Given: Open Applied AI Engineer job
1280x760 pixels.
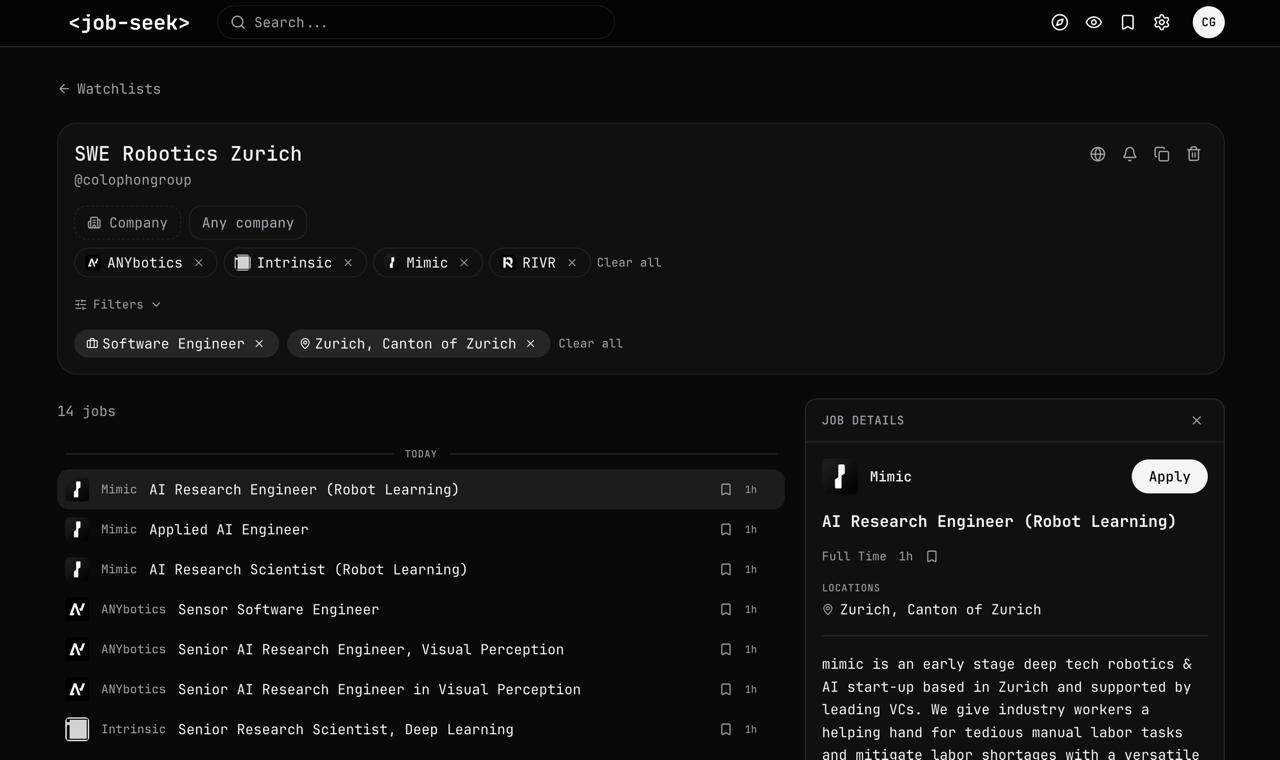Looking at the screenshot, I should pos(421,529).
